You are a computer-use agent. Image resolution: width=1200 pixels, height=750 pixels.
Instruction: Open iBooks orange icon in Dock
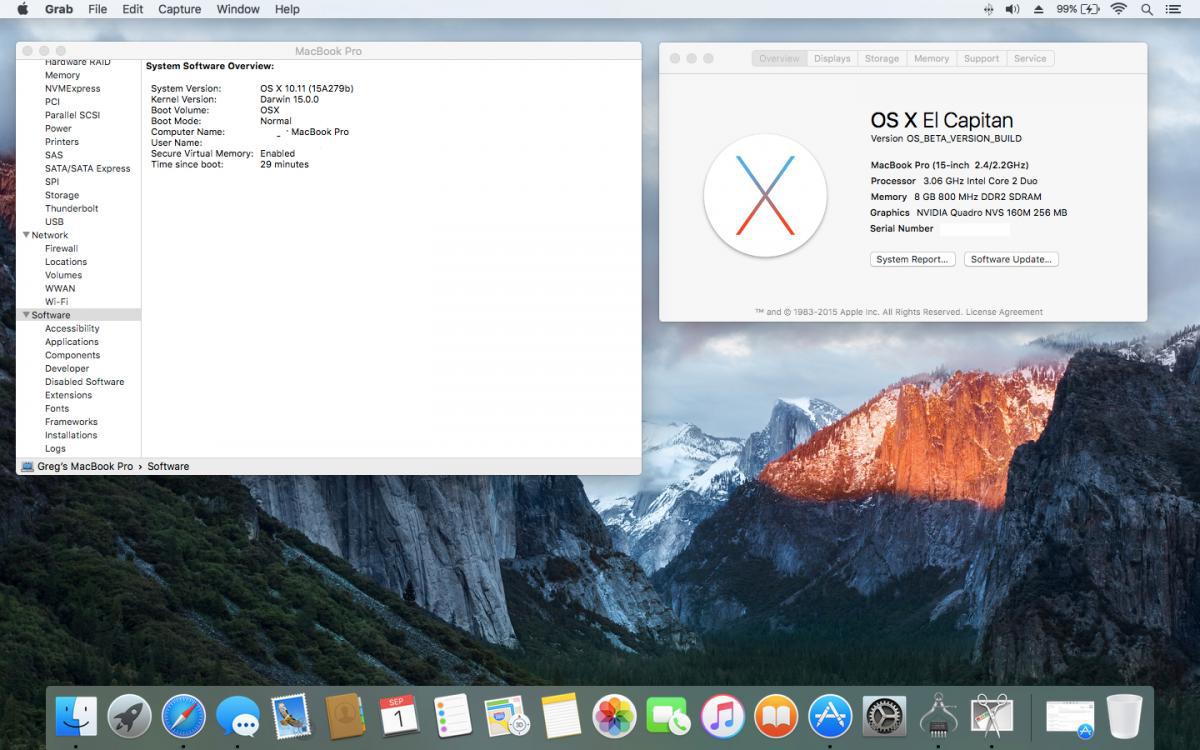(776, 716)
